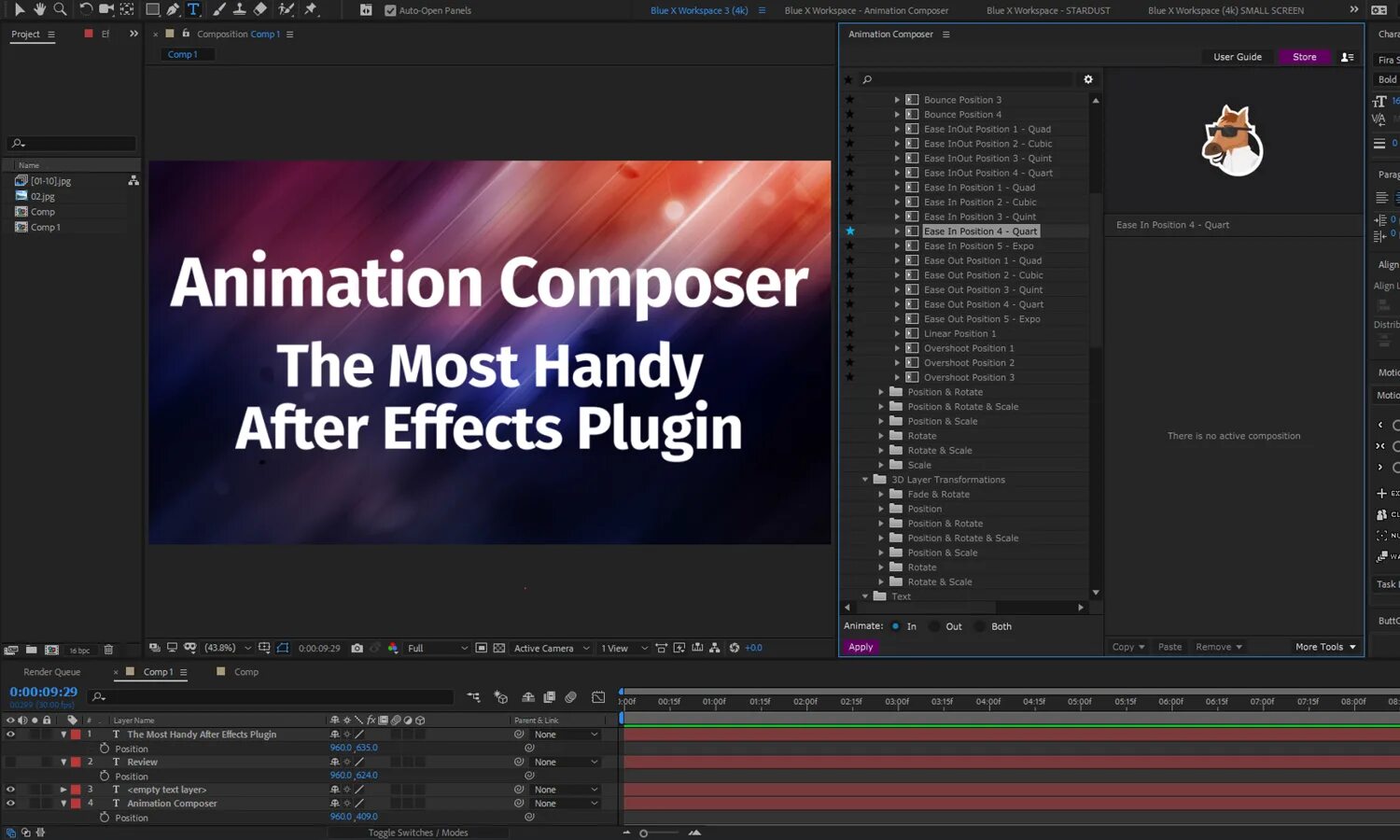1400x840 pixels.
Task: Click the Paste button
Action: tap(1169, 647)
